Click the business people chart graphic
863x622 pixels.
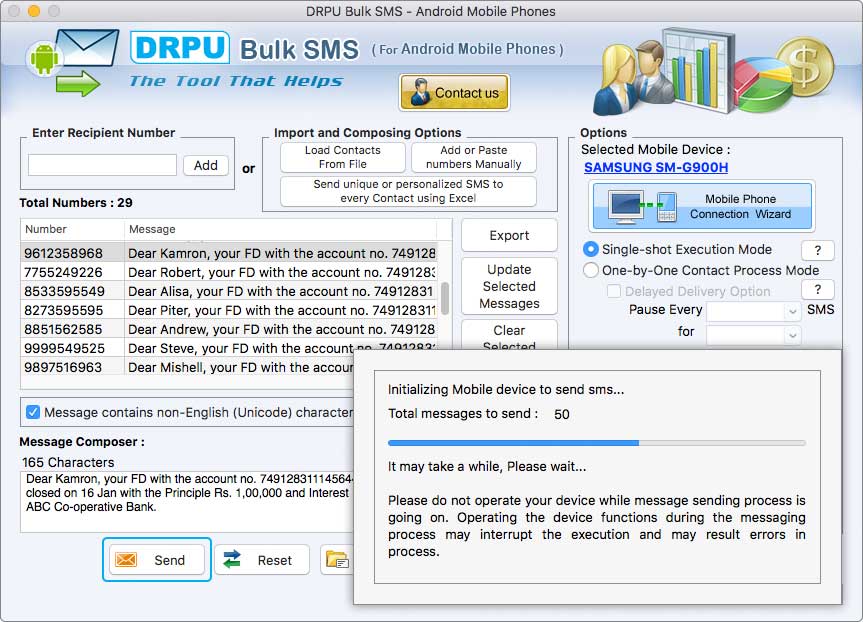(x=713, y=73)
